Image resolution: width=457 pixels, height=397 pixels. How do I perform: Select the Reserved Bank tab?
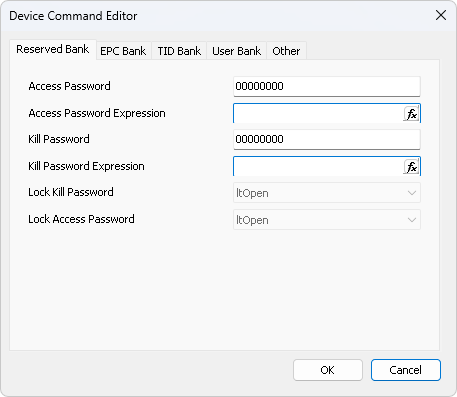pos(53,50)
